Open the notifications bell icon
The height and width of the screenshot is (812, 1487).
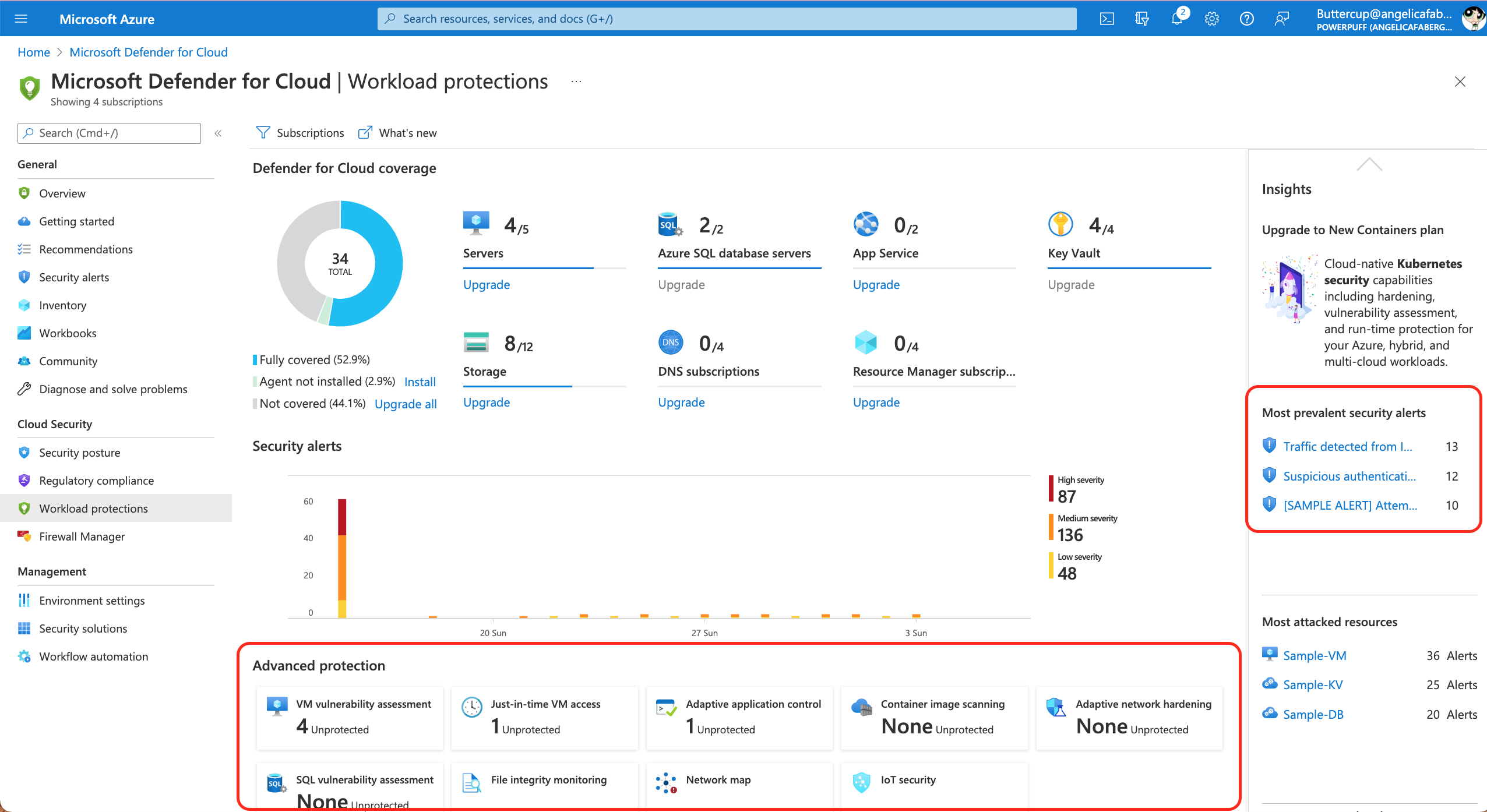point(1176,19)
